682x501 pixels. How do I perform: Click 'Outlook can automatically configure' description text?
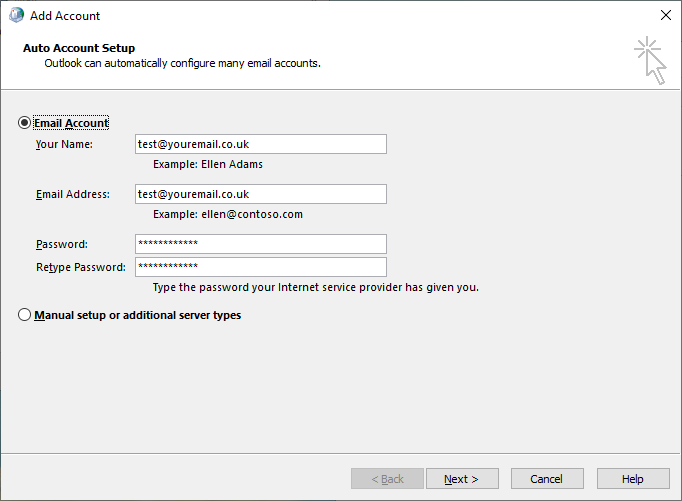tap(182, 63)
